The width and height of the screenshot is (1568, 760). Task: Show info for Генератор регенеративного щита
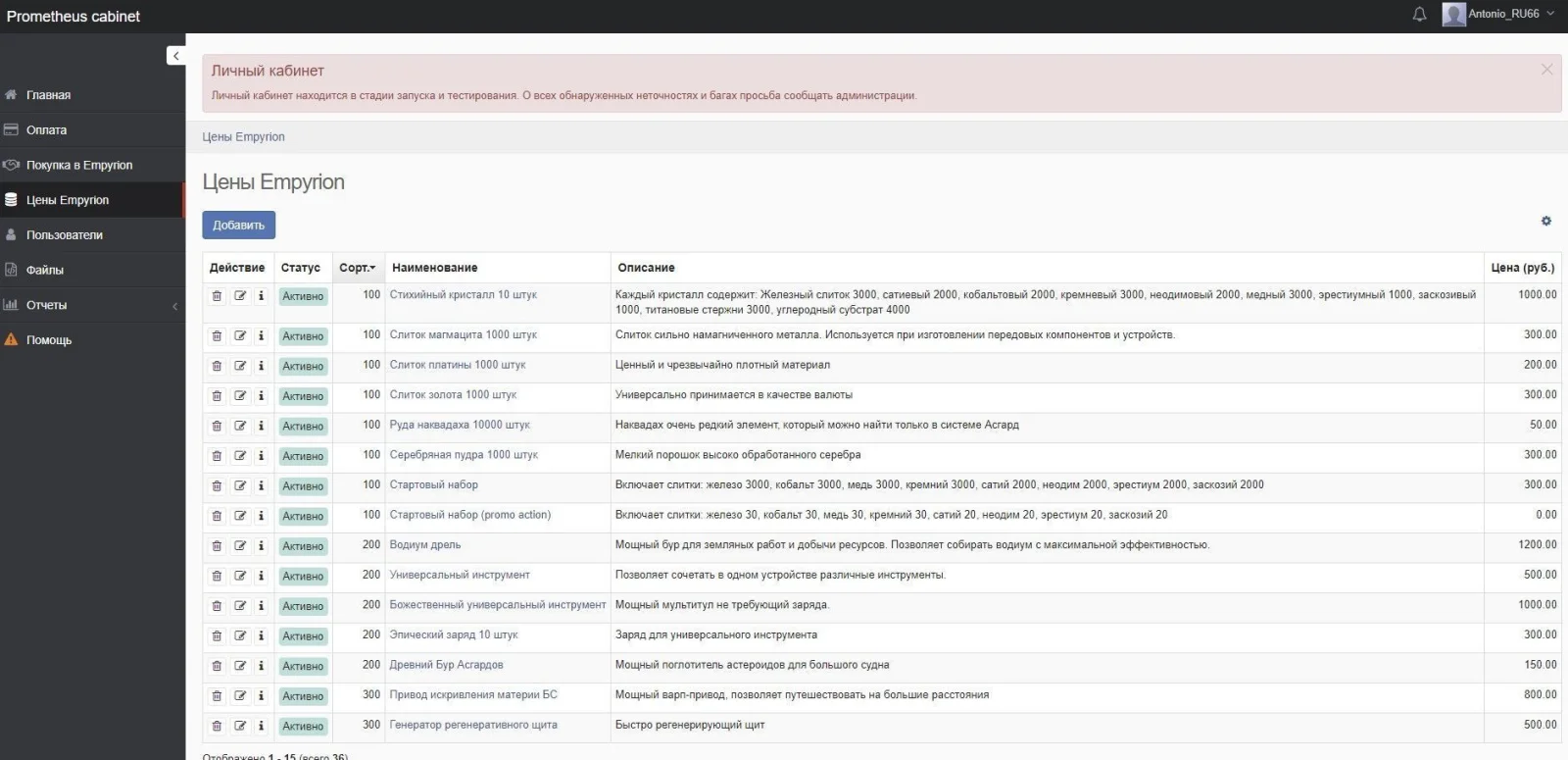click(x=261, y=727)
